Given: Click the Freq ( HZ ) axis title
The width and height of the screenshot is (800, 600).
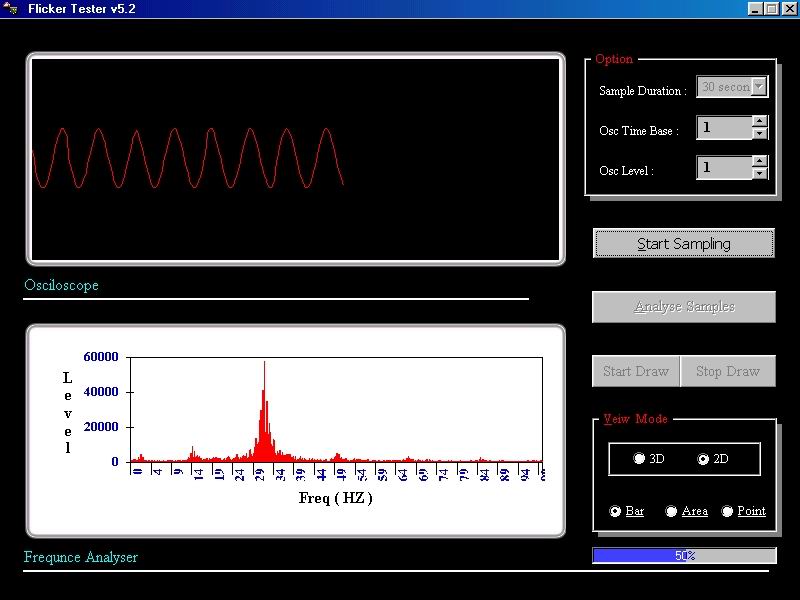Looking at the screenshot, I should [336, 498].
